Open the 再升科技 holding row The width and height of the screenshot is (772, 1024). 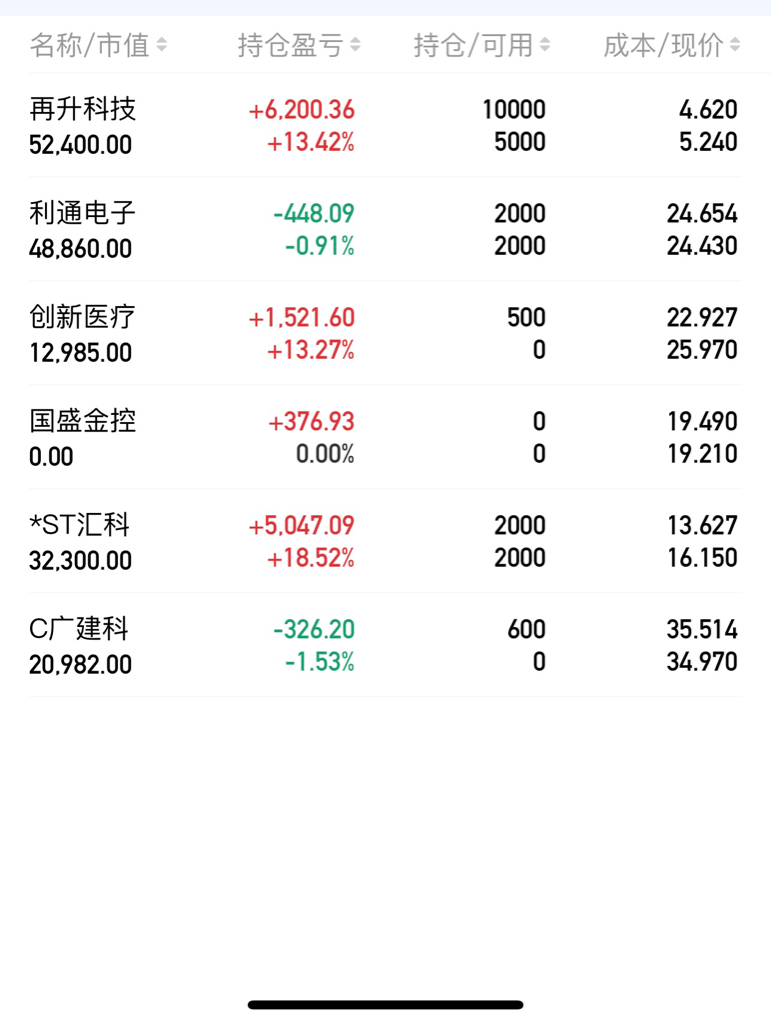click(x=385, y=125)
